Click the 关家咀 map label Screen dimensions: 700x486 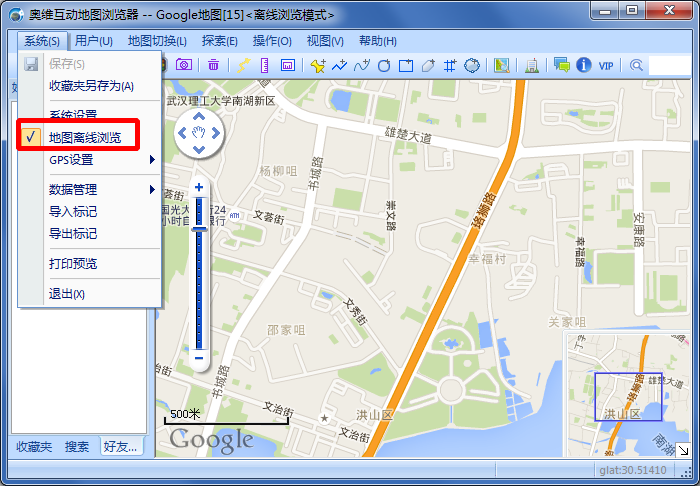click(567, 322)
